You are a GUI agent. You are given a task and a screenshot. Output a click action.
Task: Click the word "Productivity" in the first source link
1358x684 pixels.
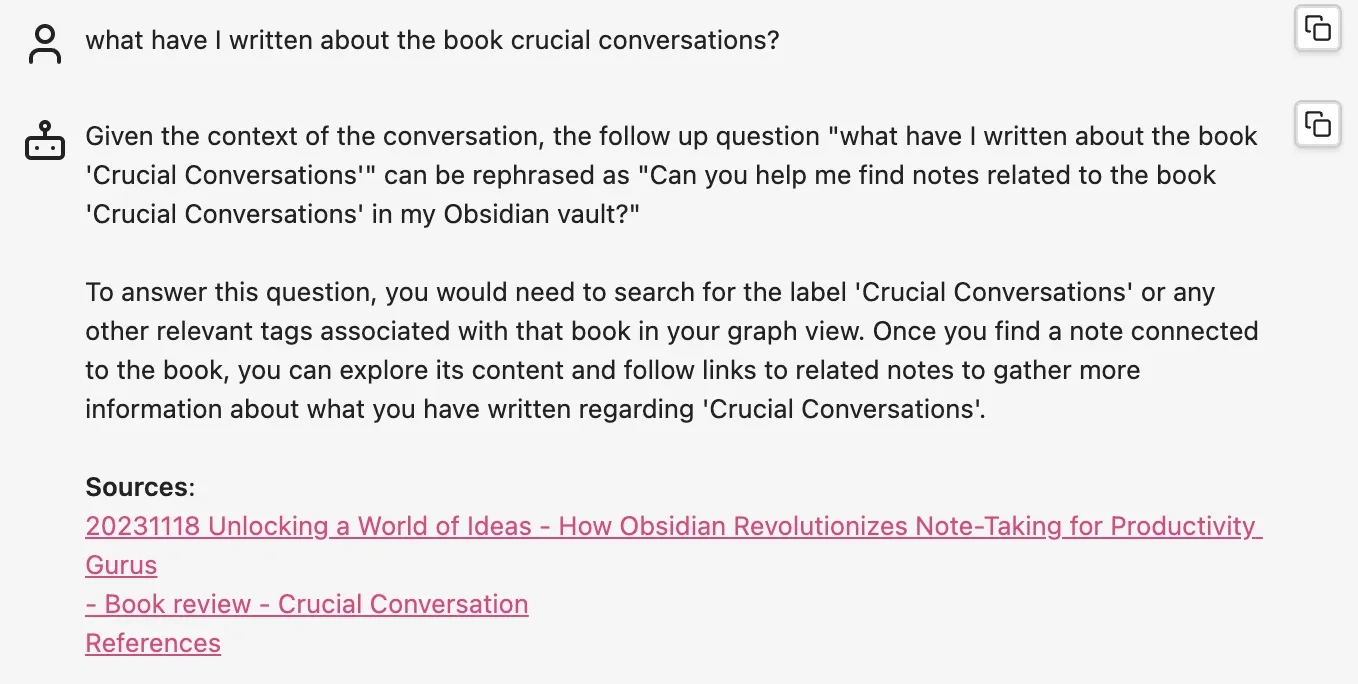pyautogui.click(x=1182, y=526)
